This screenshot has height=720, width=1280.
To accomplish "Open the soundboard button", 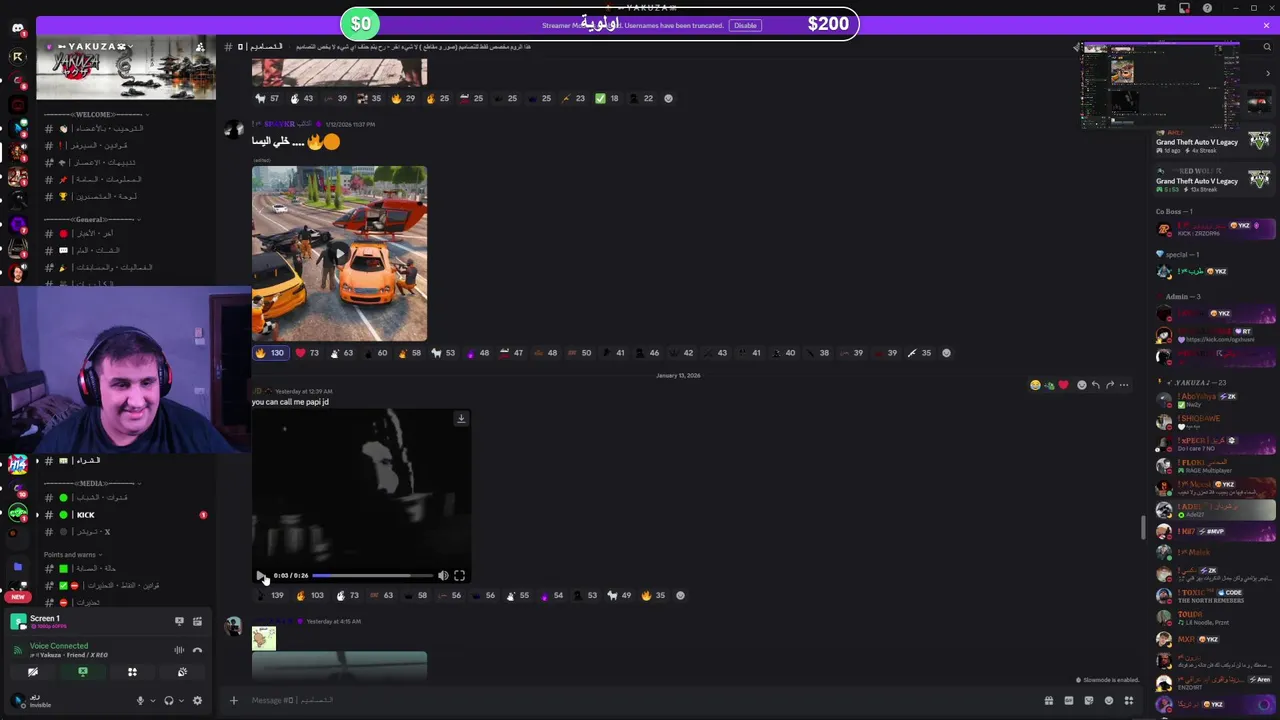I will click(x=182, y=672).
